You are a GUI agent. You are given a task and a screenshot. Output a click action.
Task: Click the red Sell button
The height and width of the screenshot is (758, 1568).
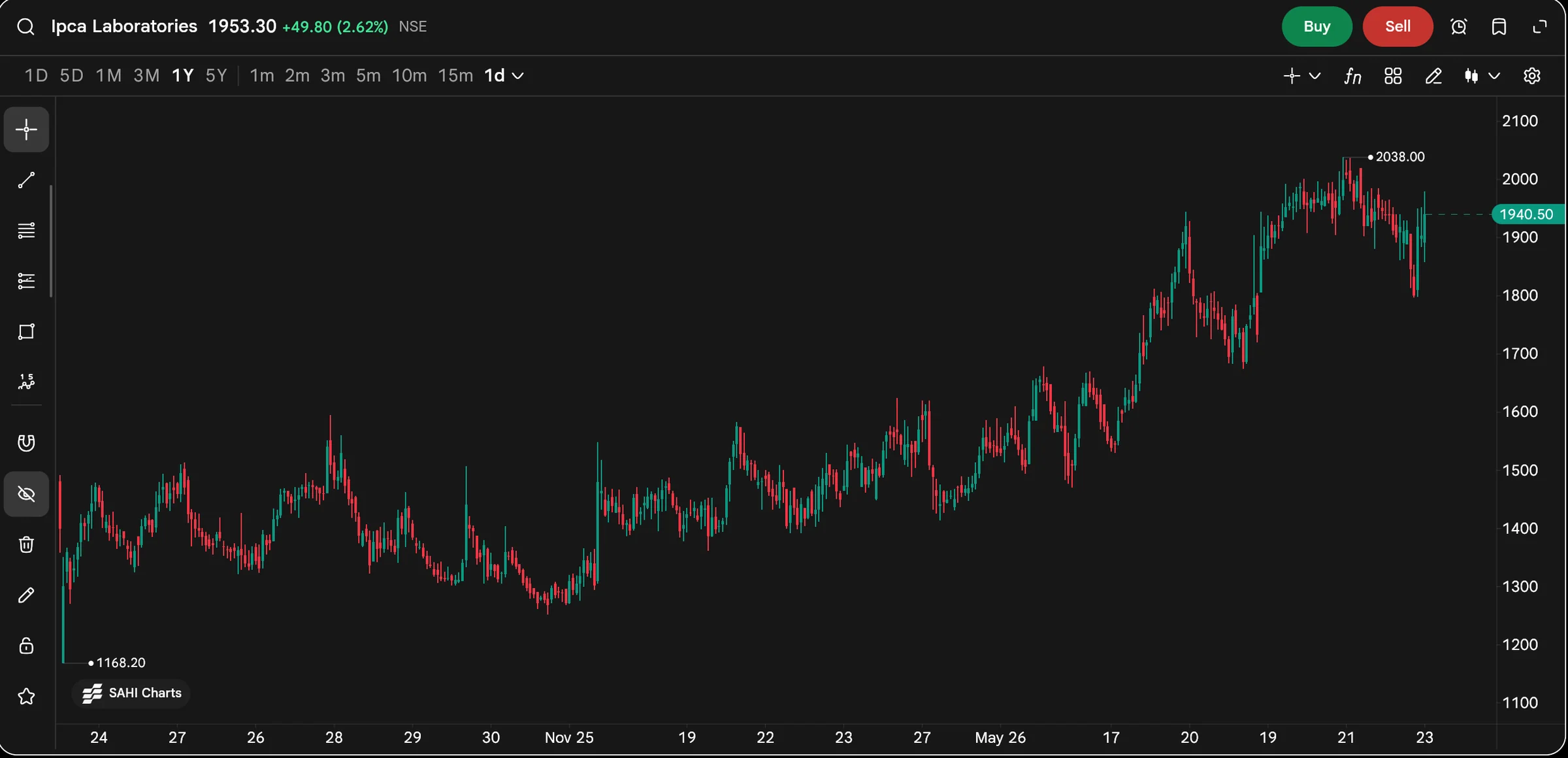point(1397,27)
